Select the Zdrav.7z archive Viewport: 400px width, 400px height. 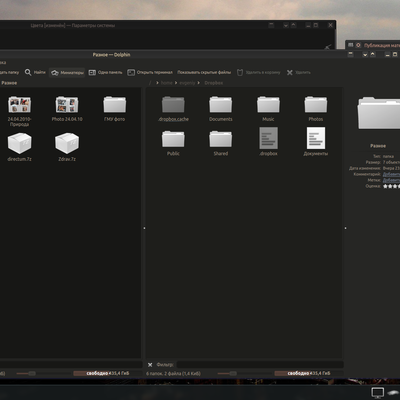point(67,147)
